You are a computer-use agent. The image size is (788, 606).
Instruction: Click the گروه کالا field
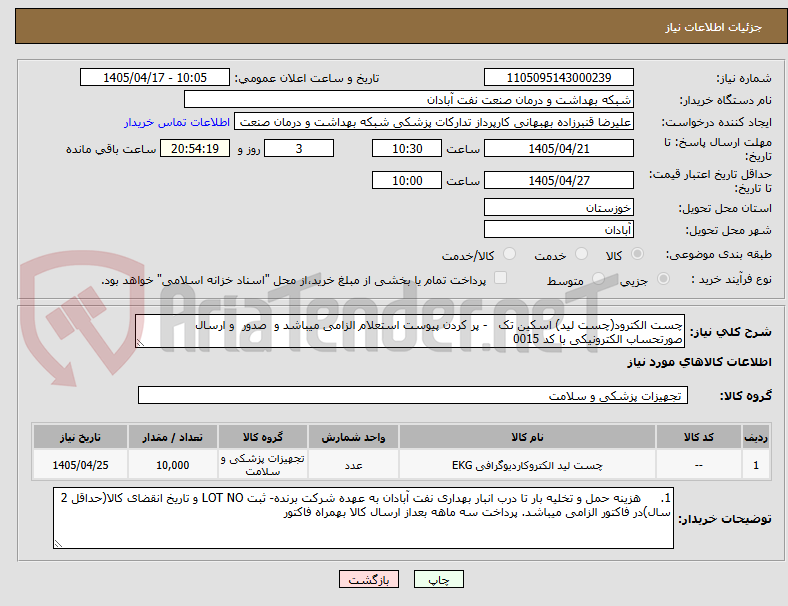click(x=413, y=395)
